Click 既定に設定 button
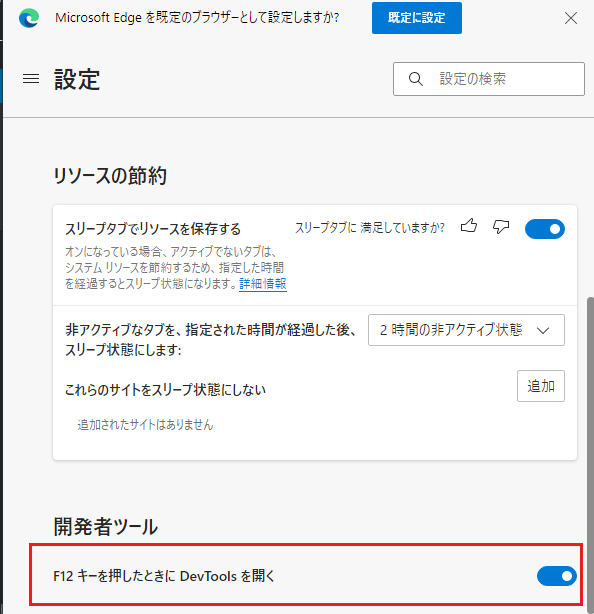The width and height of the screenshot is (594, 614). coord(417,18)
